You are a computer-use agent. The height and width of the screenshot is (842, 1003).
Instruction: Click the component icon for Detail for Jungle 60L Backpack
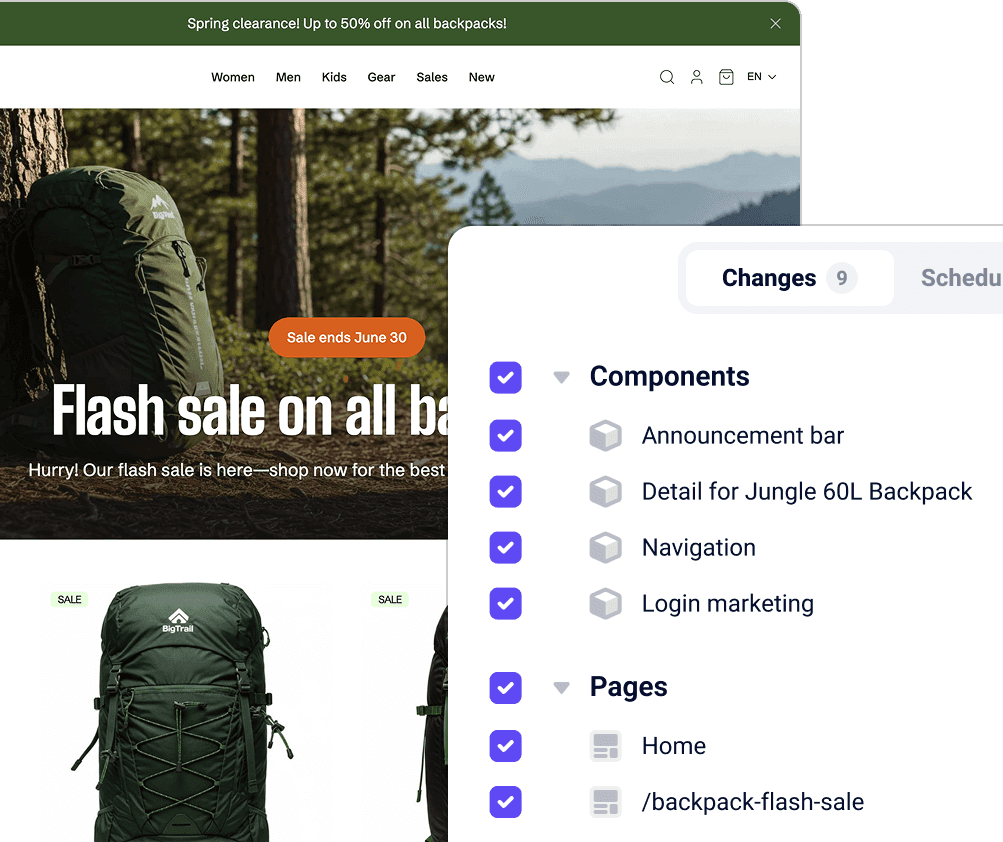point(605,491)
